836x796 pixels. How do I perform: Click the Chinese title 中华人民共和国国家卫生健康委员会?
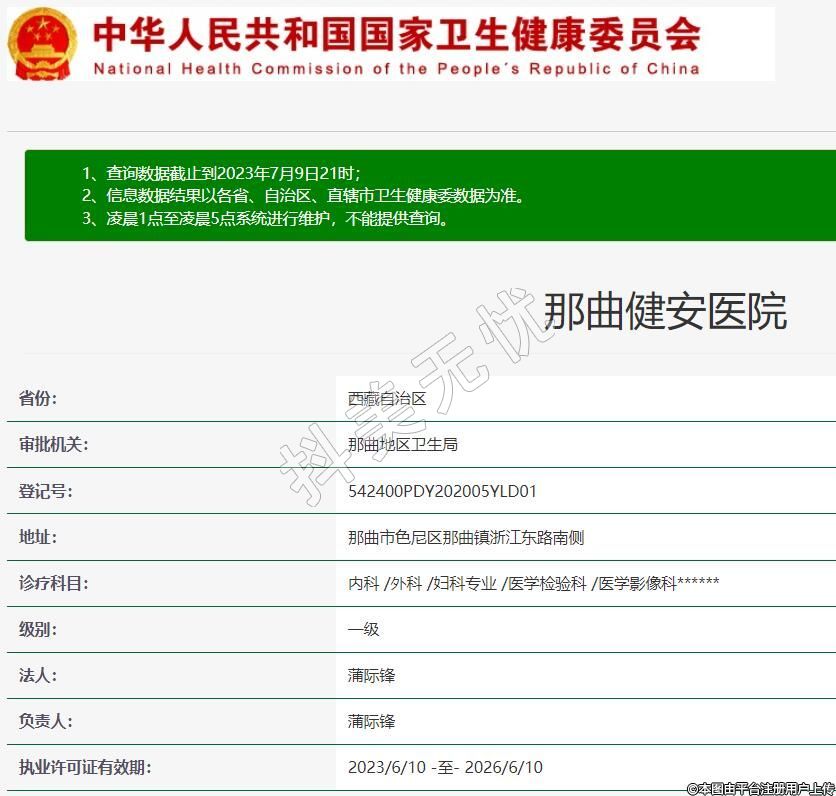tap(396, 35)
